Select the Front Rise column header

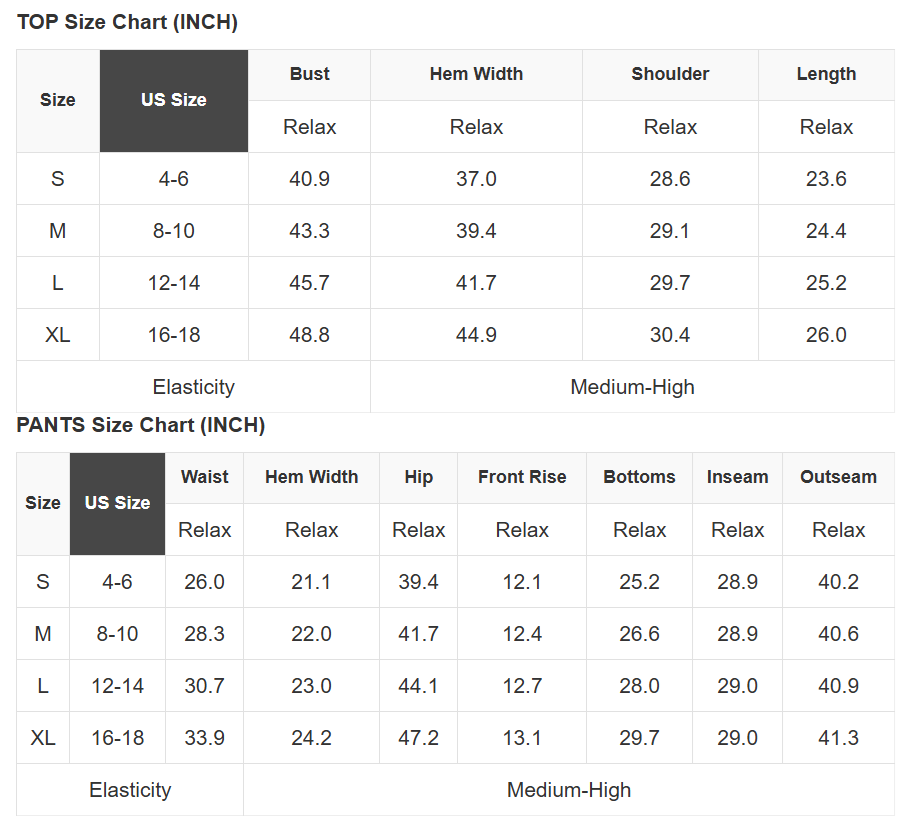[x=522, y=477]
